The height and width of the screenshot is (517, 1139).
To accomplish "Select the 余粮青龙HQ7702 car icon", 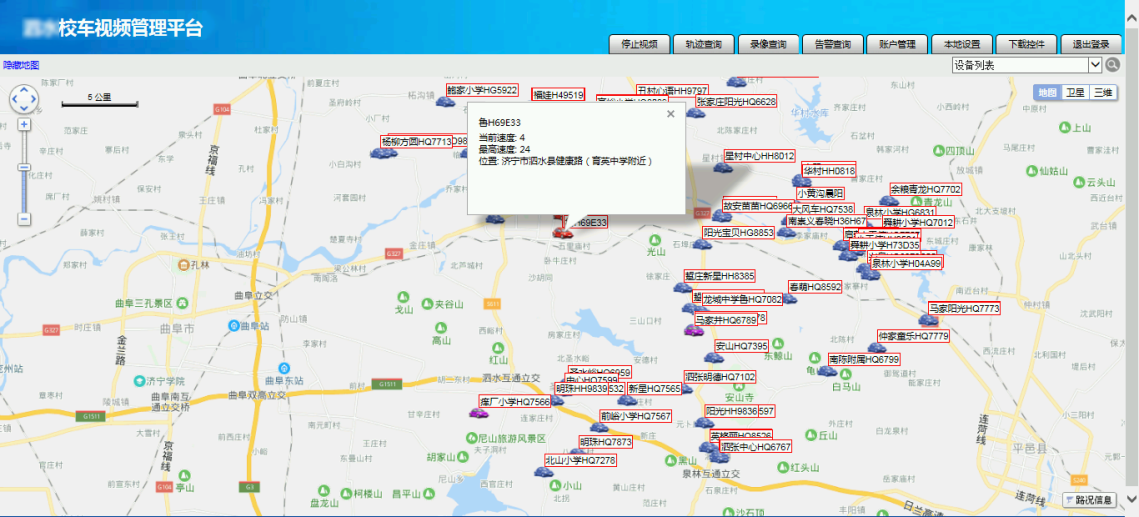I will click(x=888, y=201).
